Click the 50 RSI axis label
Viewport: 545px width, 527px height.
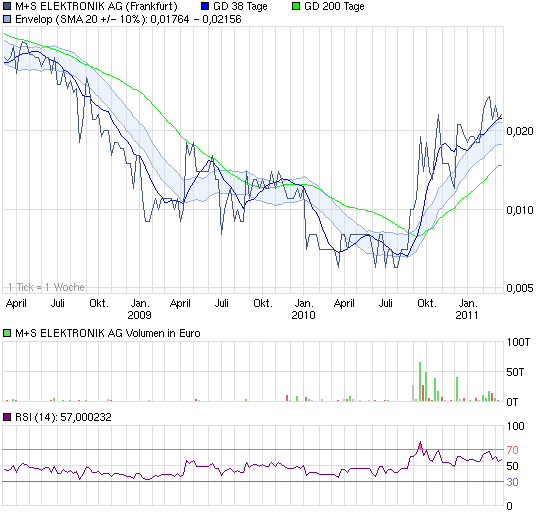(512, 466)
